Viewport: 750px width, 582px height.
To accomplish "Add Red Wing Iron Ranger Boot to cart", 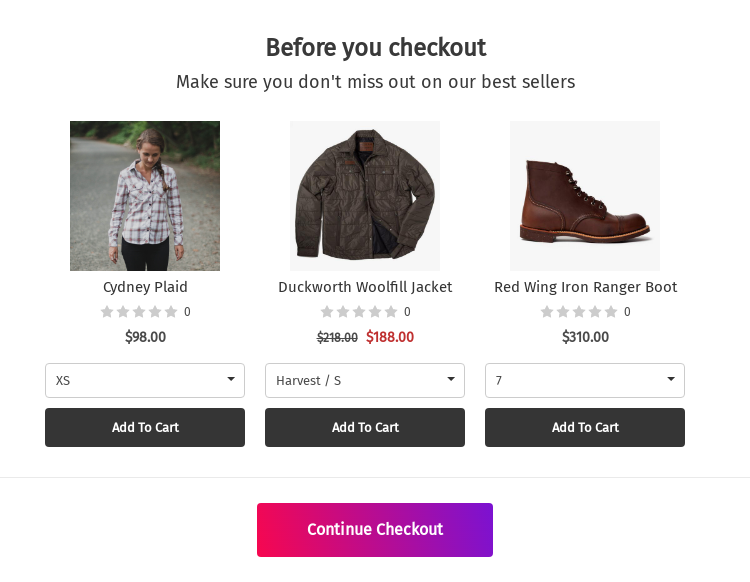I will (585, 427).
